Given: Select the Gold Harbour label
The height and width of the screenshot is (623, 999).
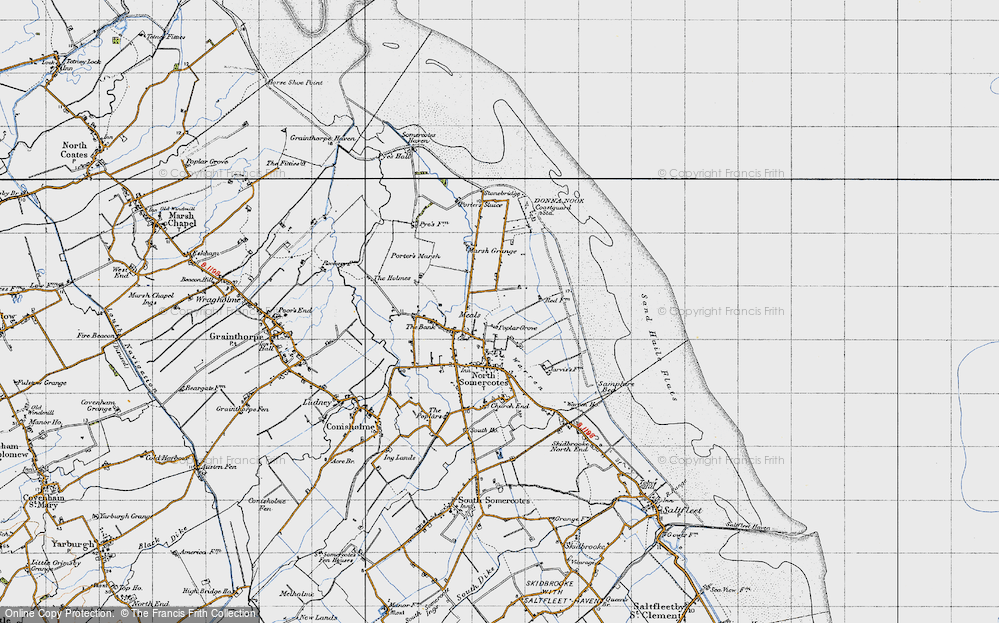Looking at the screenshot, I should pos(168,458).
